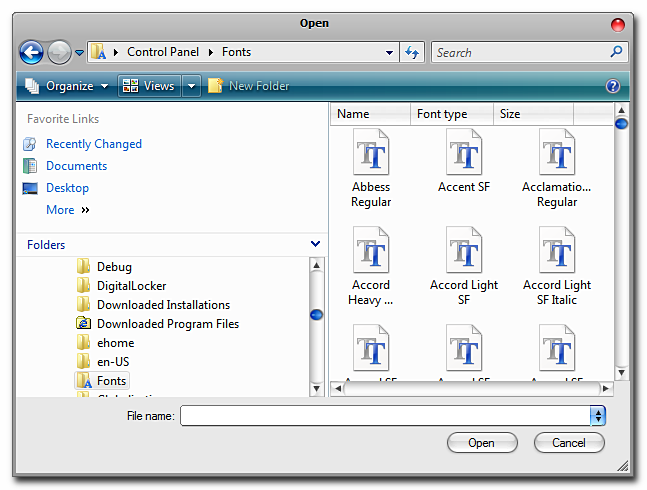The width and height of the screenshot is (647, 490).
Task: Select the Accord Light SF Italic font
Action: pyautogui.click(x=557, y=266)
